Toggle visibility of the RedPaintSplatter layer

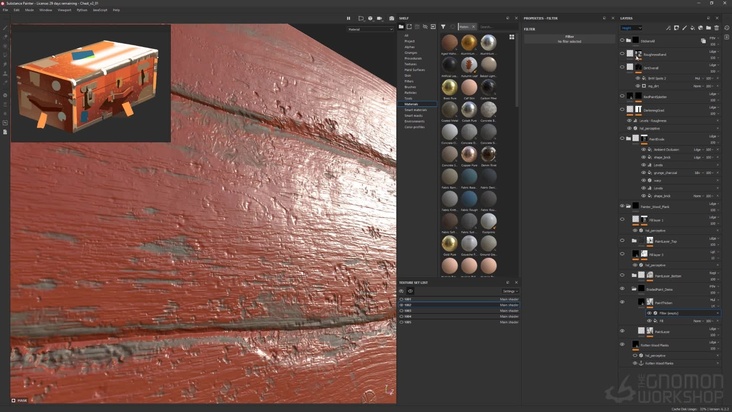pyautogui.click(x=622, y=96)
